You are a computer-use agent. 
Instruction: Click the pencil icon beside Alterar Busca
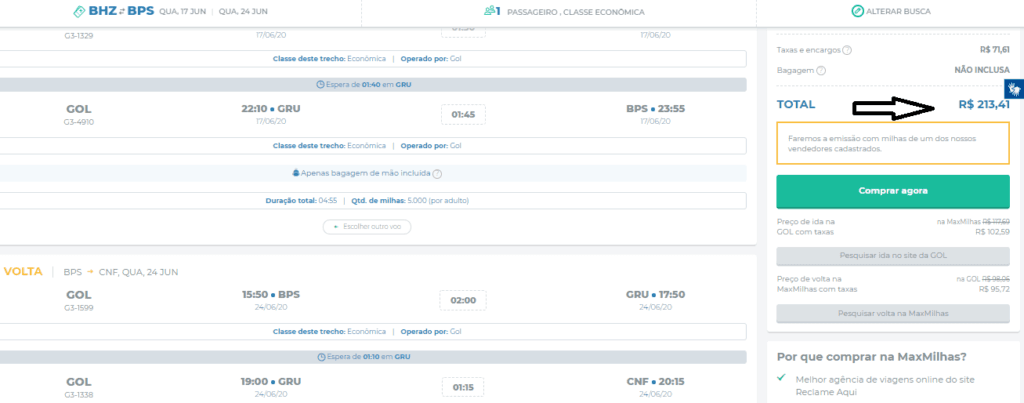click(x=857, y=11)
